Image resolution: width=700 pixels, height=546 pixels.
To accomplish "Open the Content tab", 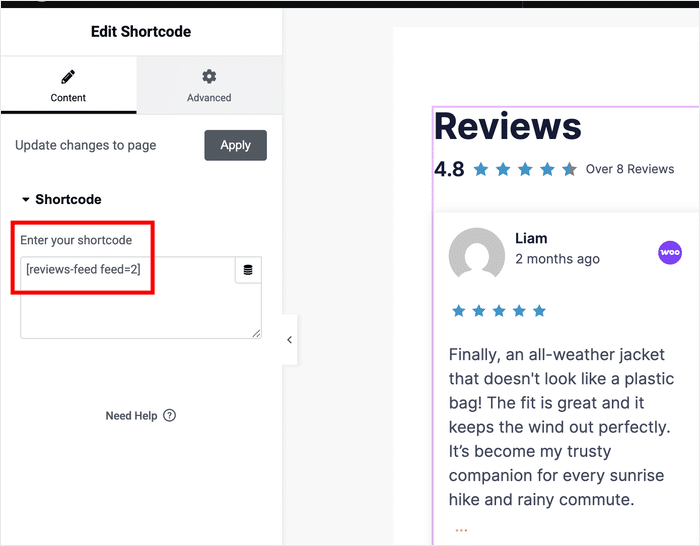I will coord(68,85).
